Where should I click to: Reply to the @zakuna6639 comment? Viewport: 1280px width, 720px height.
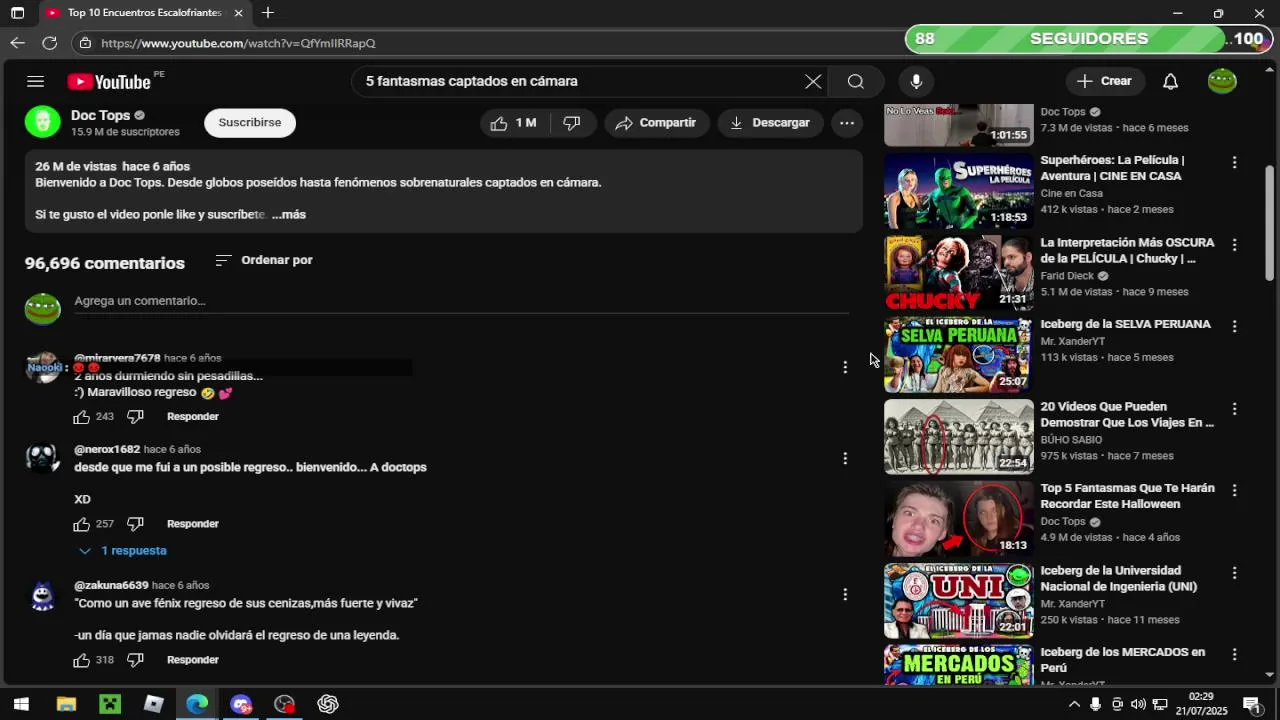click(193, 660)
